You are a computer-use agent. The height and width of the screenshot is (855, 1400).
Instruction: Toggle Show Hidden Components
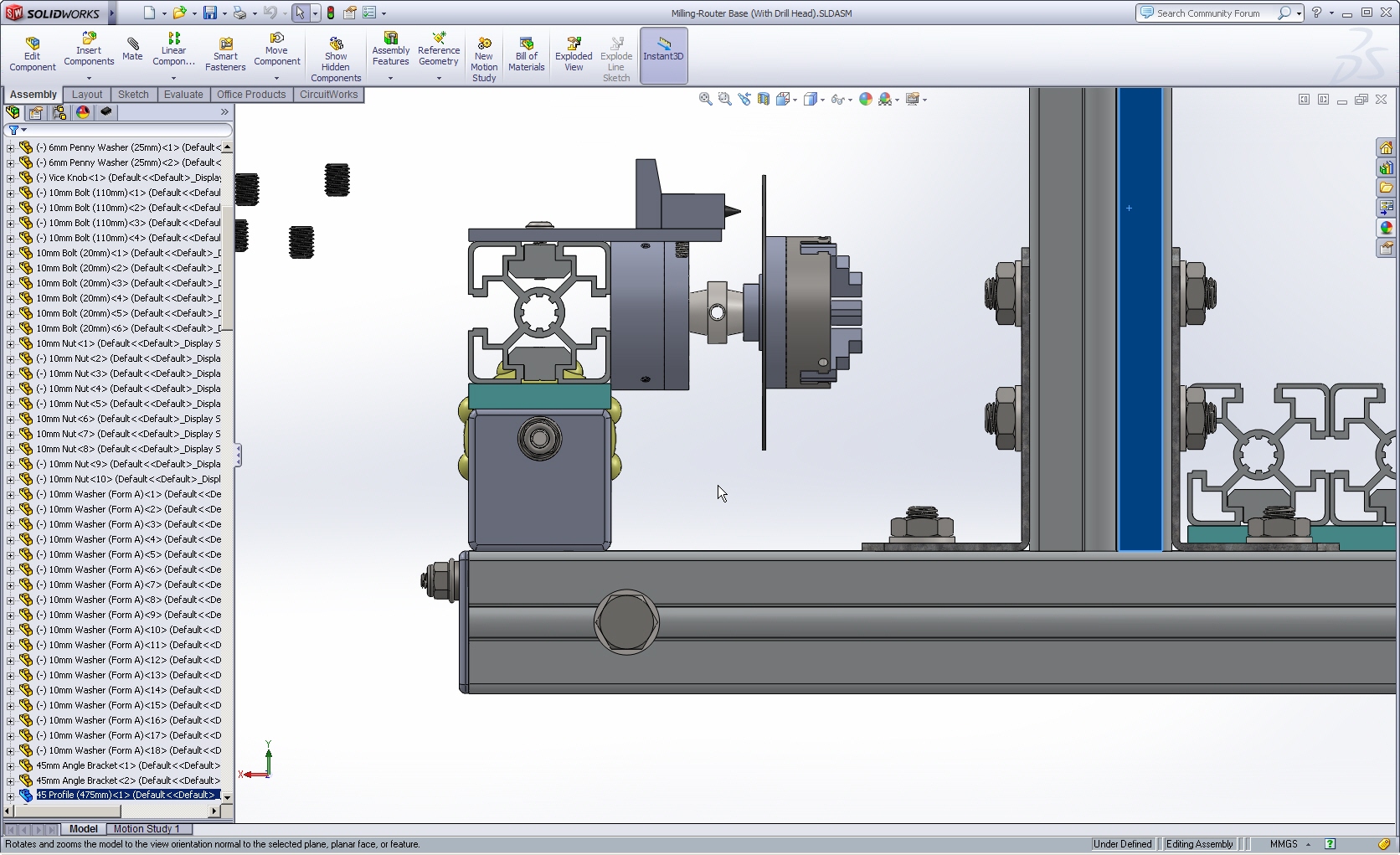click(336, 59)
